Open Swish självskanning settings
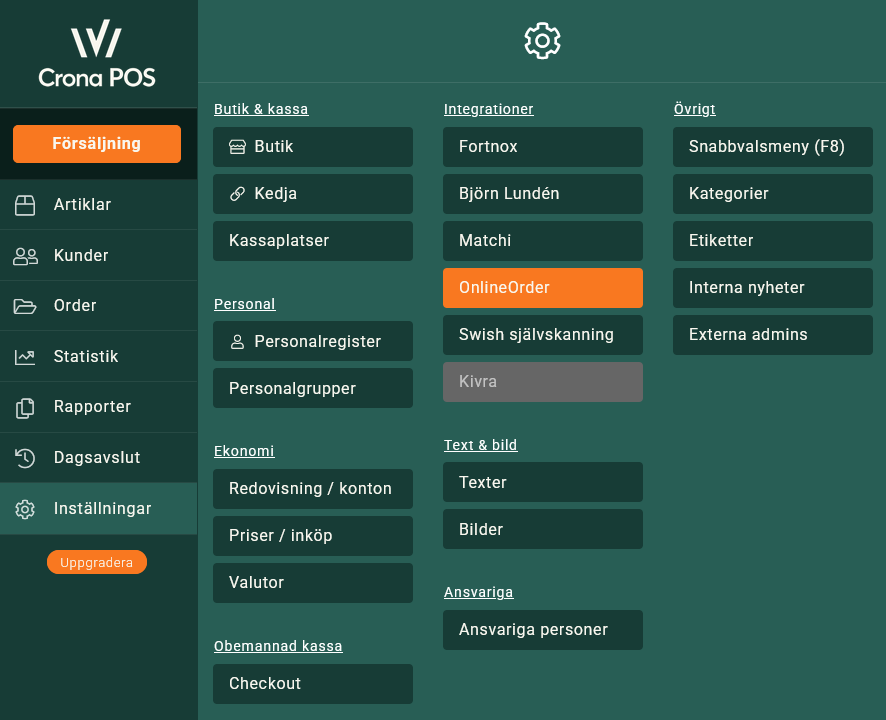 [543, 335]
